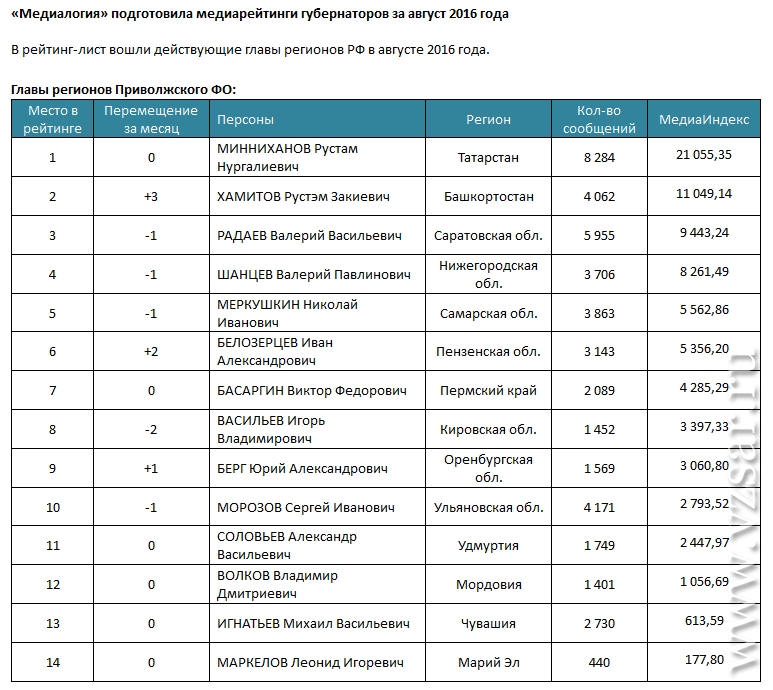Click the 'Главы регионов Приволжского ФО:' subtitle
This screenshot has width=773, height=690.
pyautogui.click(x=124, y=90)
